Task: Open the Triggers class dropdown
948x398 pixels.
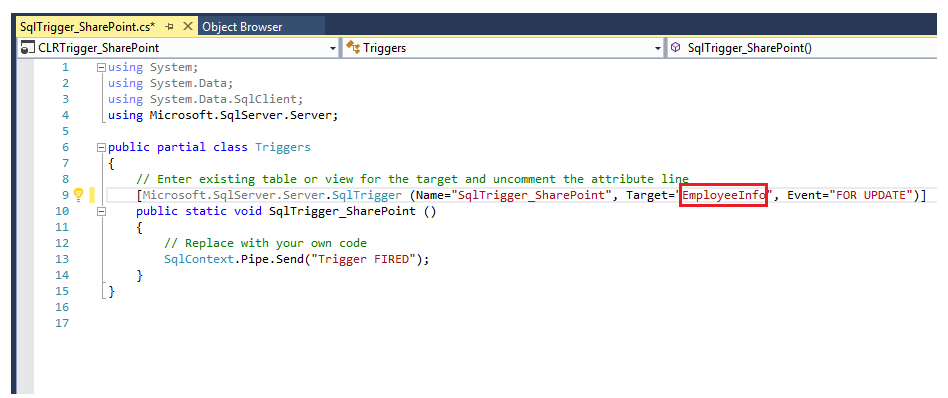Action: 658,48
